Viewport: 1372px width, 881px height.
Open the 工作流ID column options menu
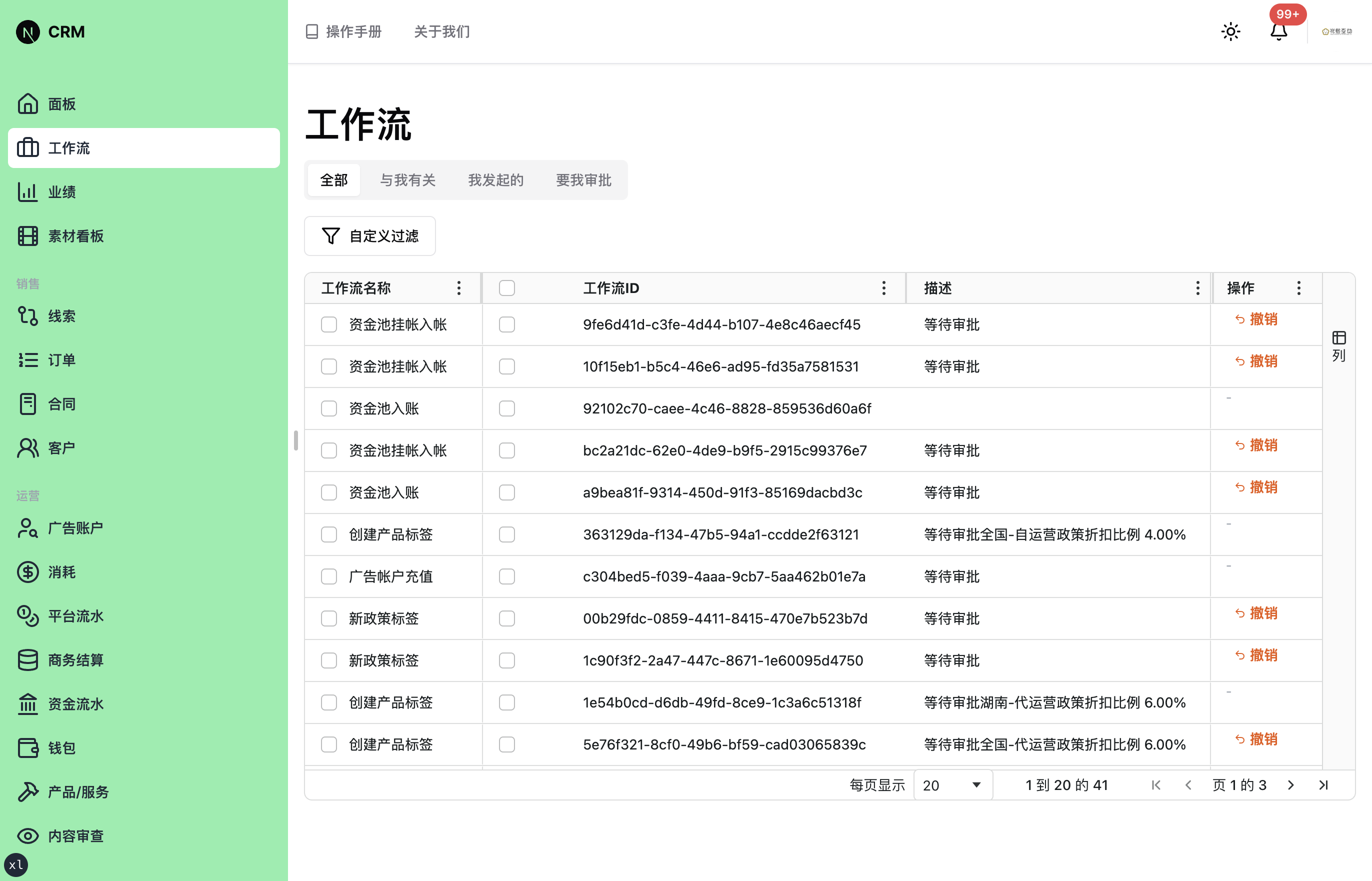(x=883, y=288)
